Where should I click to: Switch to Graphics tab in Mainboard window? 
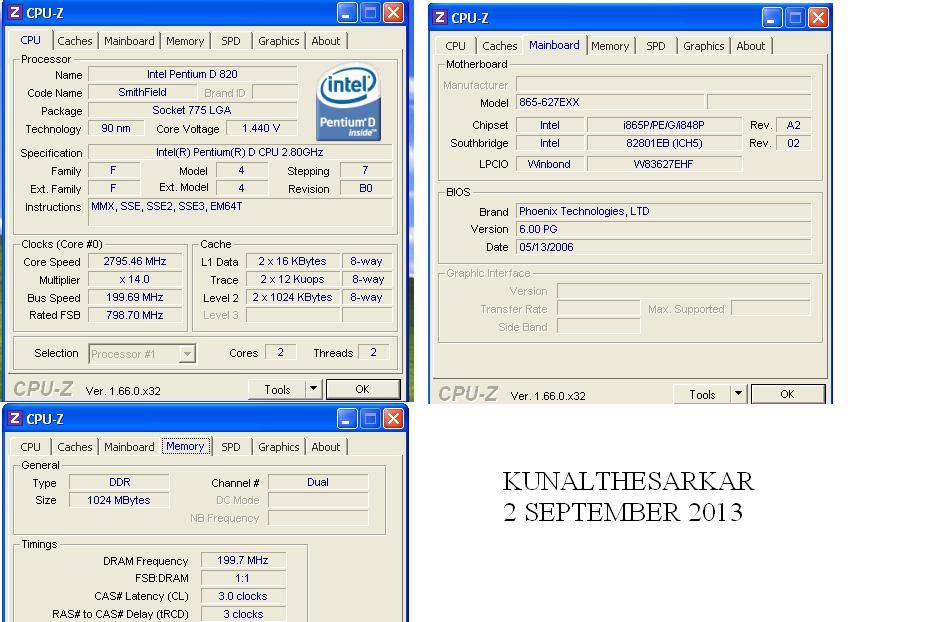coord(703,46)
